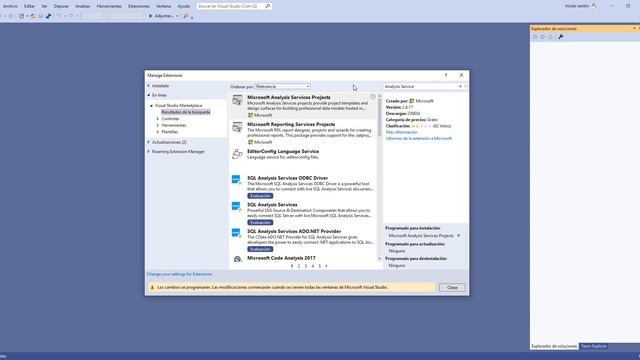640x360 pixels.
Task: Click the save toolbar icon
Action: [41, 16]
